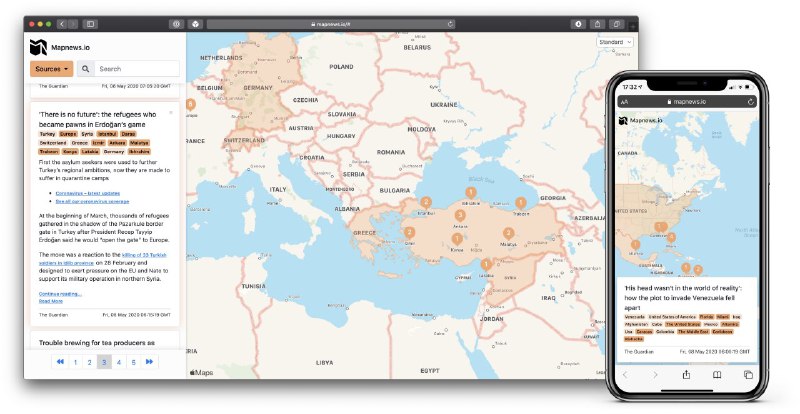
Task: Reload the page in the desktop address bar
Action: (450, 23)
